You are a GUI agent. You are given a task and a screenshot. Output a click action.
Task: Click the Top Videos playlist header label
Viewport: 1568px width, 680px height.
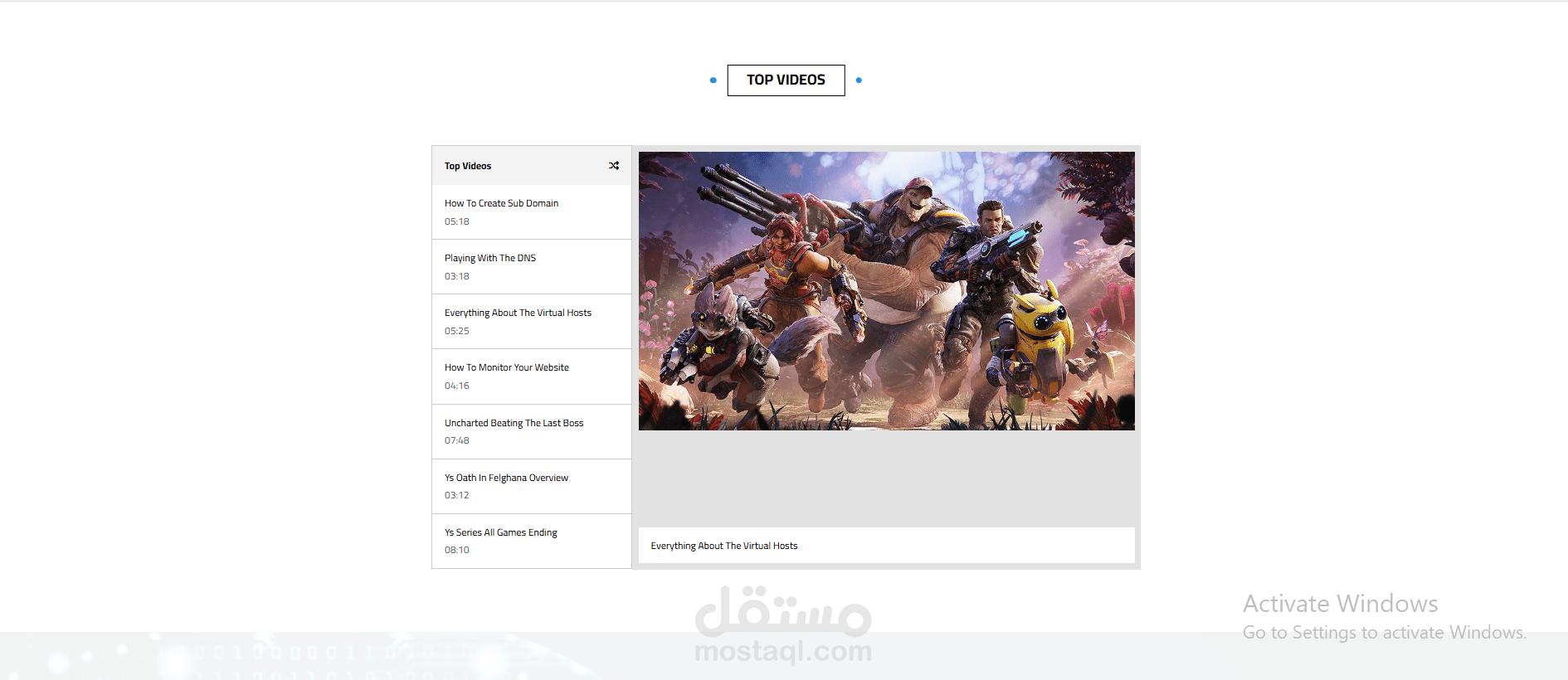[468, 166]
